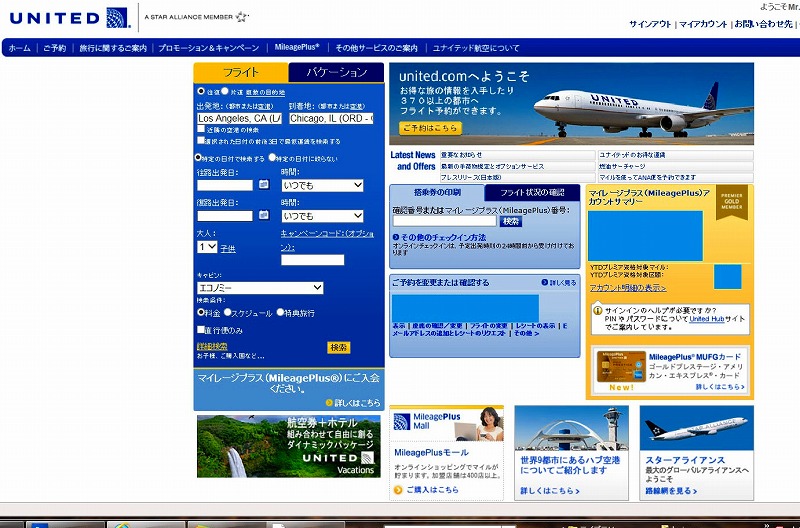The width and height of the screenshot is (800, 528).
Task: Click blue 検索 button beside confirmation number
Action: tap(510, 221)
